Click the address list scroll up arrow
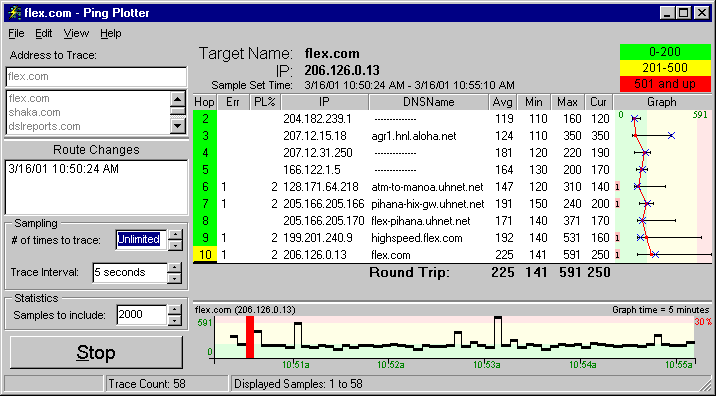The image size is (716, 396). [x=177, y=99]
